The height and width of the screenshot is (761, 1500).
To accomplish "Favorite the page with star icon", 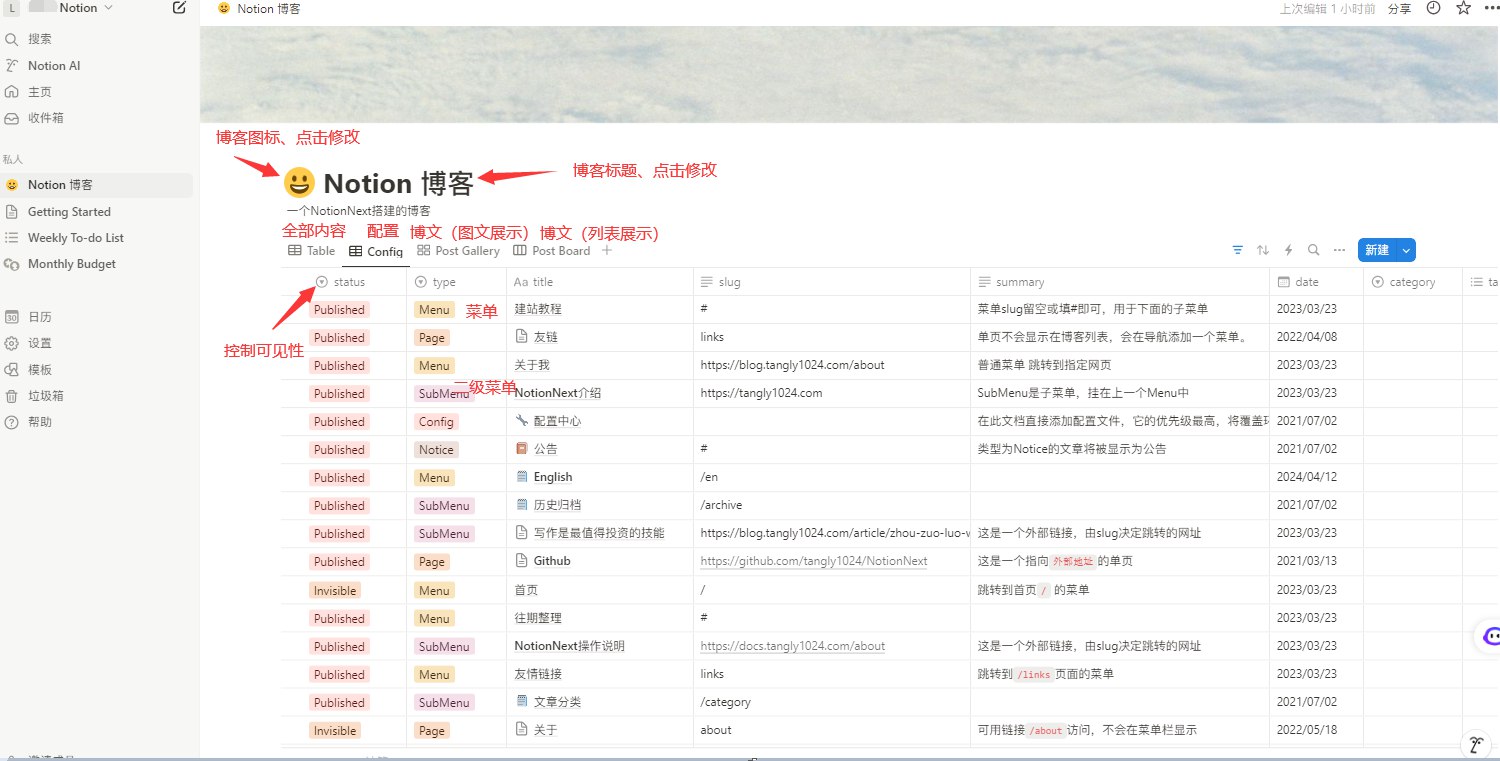I will 1463,8.
